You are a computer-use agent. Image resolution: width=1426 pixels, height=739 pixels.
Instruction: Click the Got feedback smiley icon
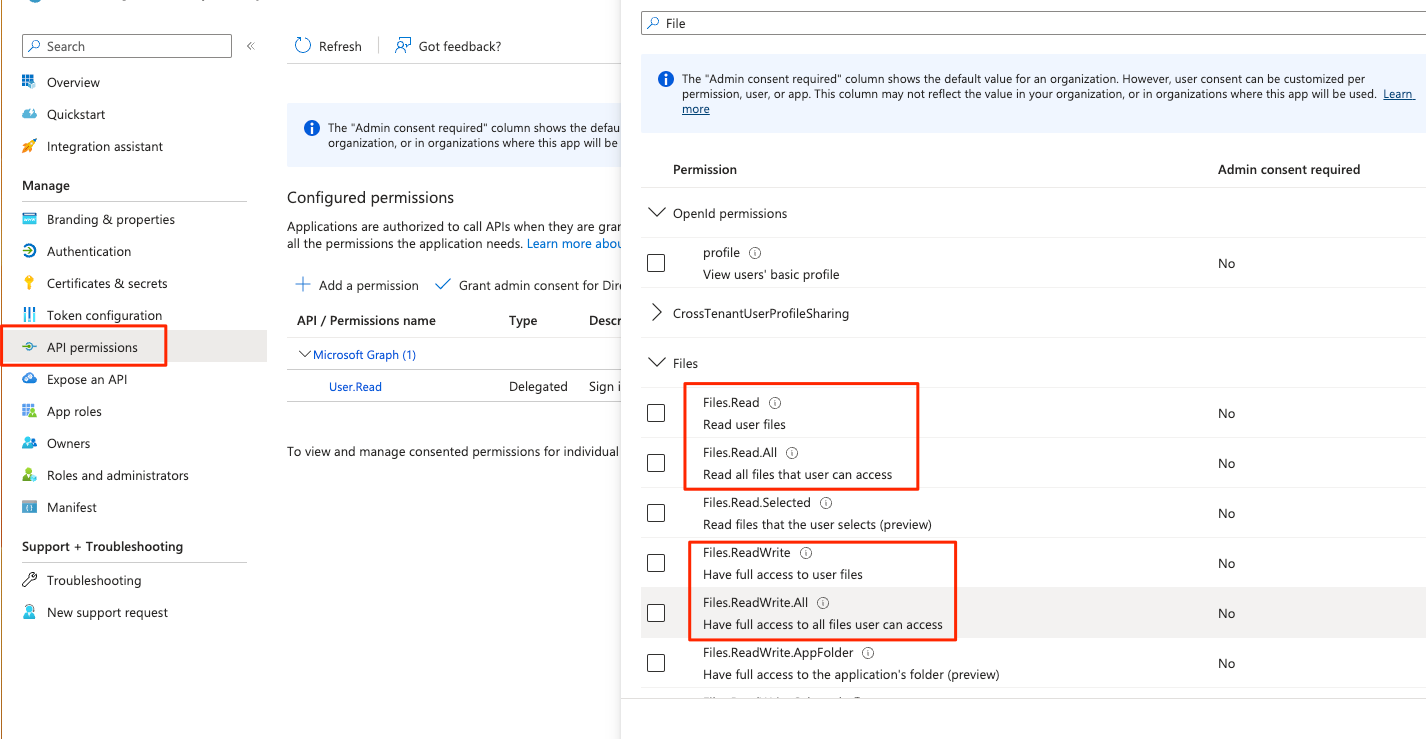(402, 45)
